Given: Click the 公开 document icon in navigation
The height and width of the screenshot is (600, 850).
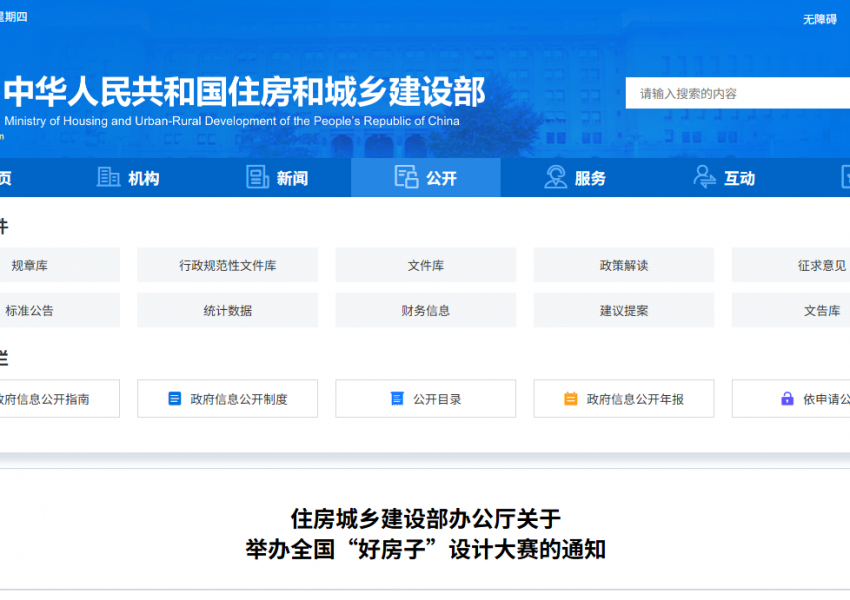Looking at the screenshot, I should 407,177.
